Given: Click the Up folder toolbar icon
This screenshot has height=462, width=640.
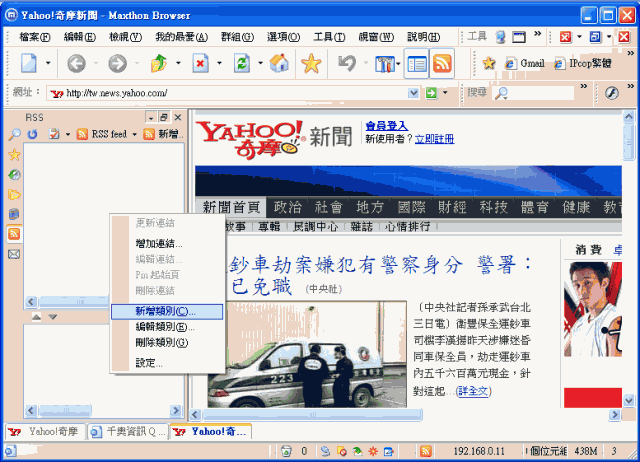Looking at the screenshot, I should click(x=159, y=64).
